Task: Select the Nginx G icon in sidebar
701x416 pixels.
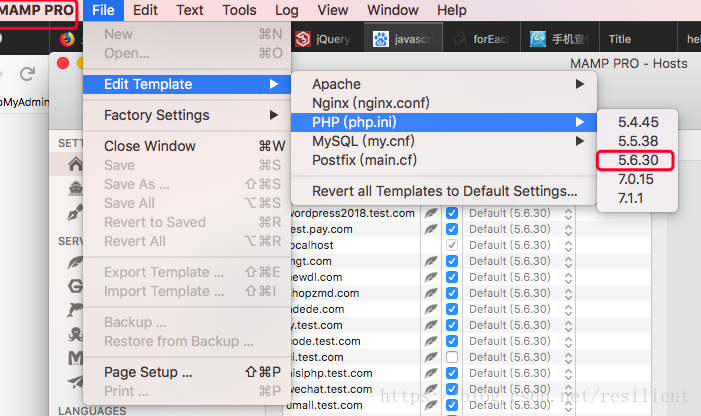Action: pos(76,286)
